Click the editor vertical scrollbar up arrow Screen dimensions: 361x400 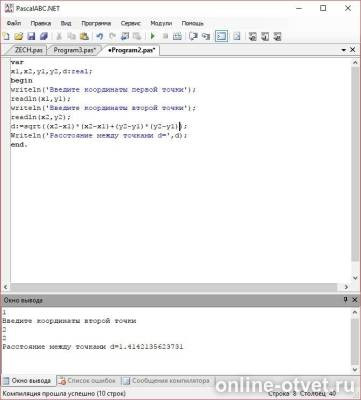coord(355,62)
